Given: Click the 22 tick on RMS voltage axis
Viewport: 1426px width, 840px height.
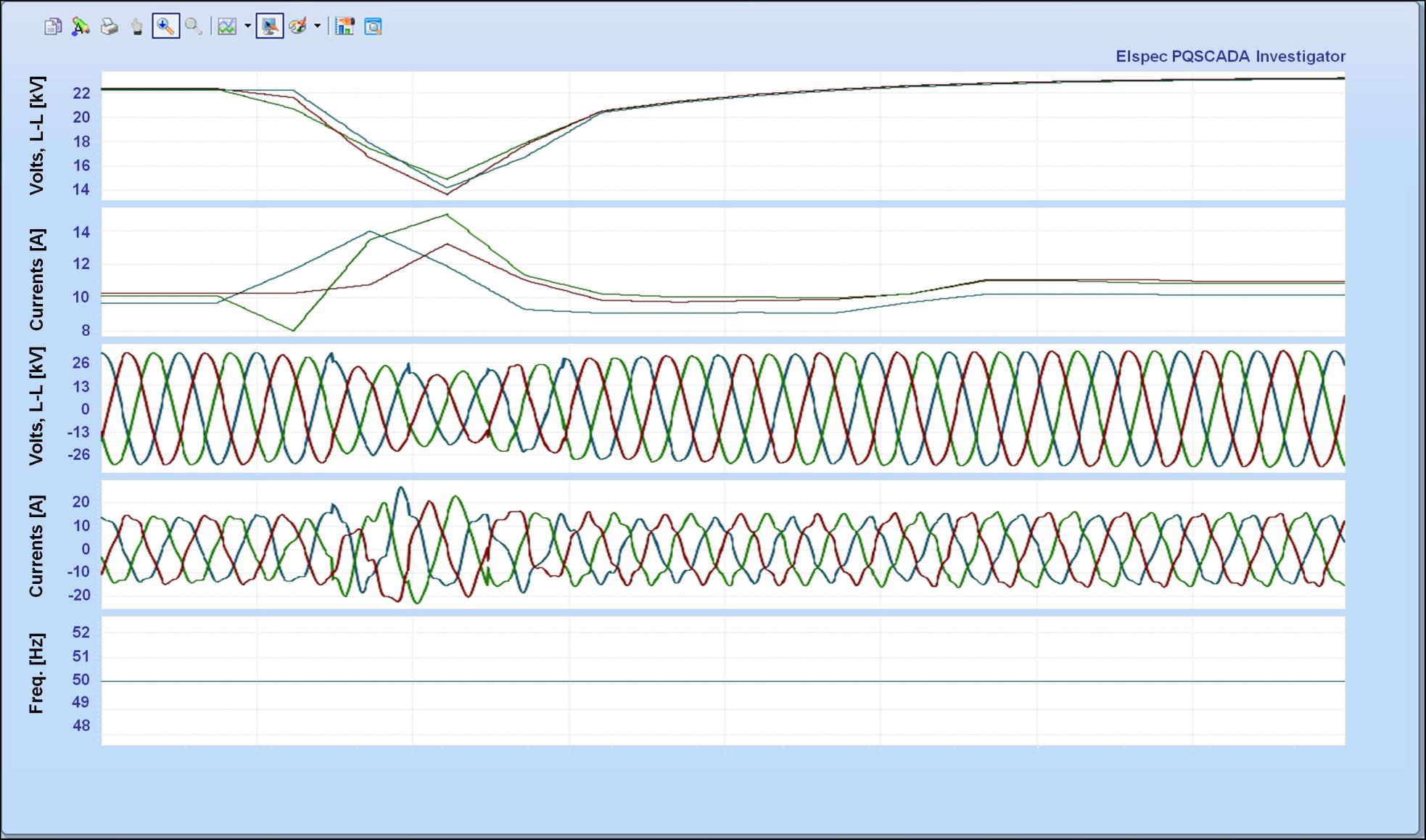Looking at the screenshot, I should pos(81,93).
